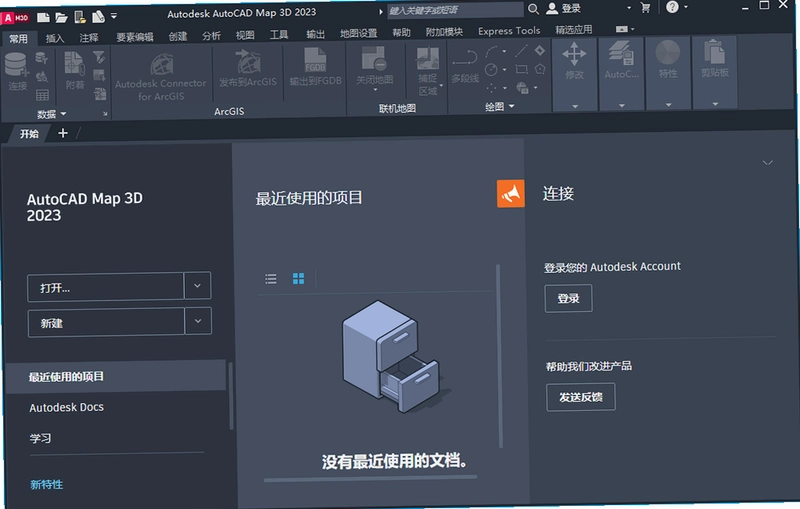Select the circle drawing tool
The image size is (800, 509).
[491, 70]
